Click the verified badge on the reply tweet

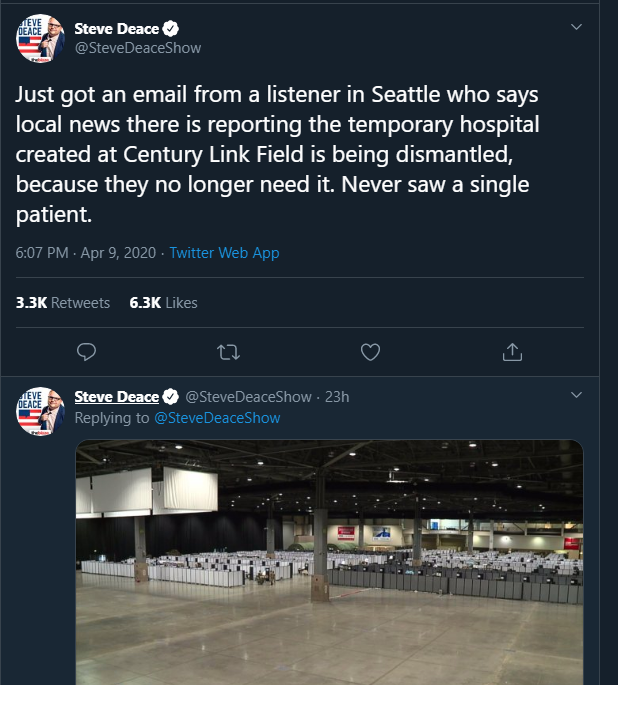tap(172, 397)
